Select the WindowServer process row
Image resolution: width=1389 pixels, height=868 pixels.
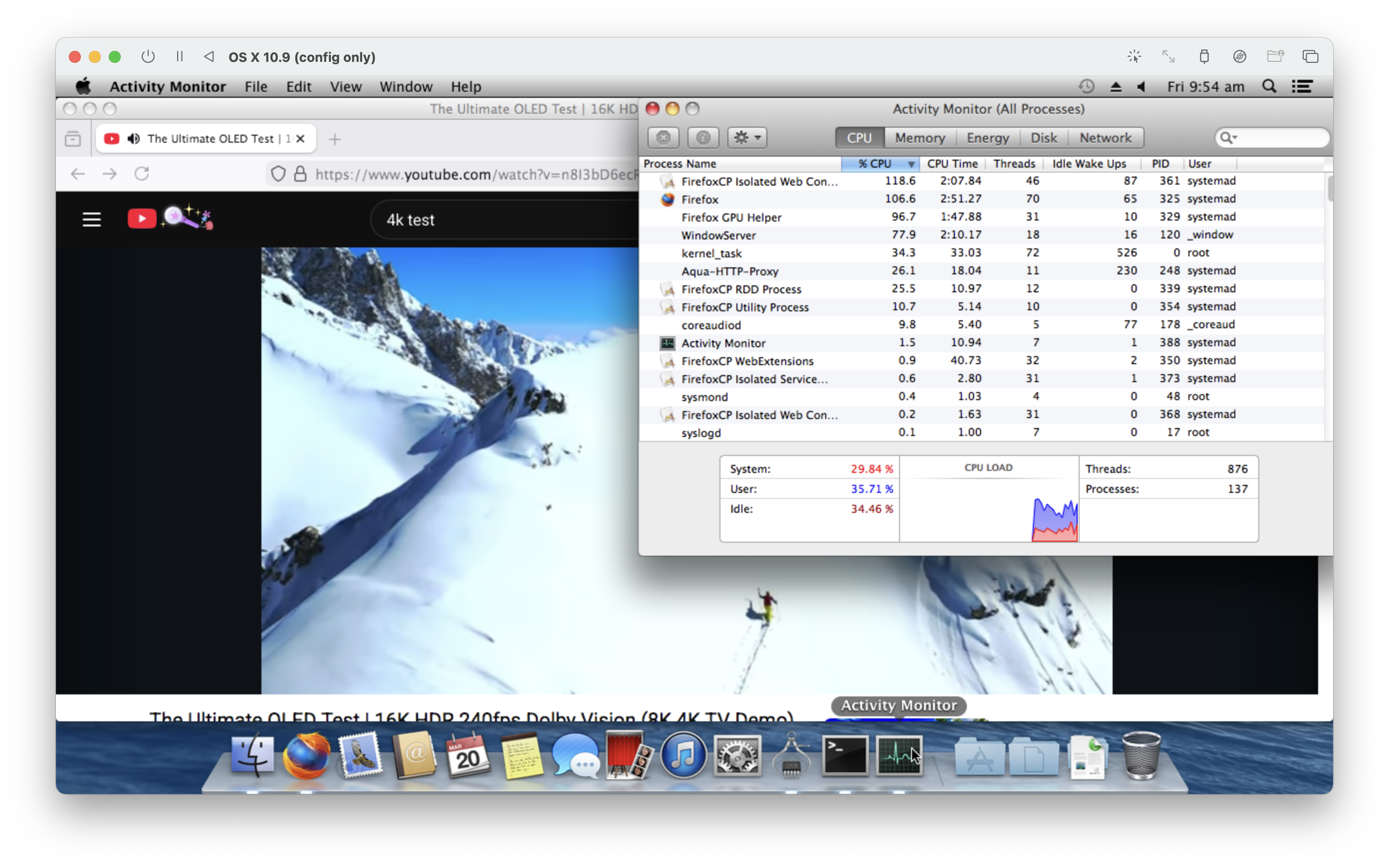718,235
